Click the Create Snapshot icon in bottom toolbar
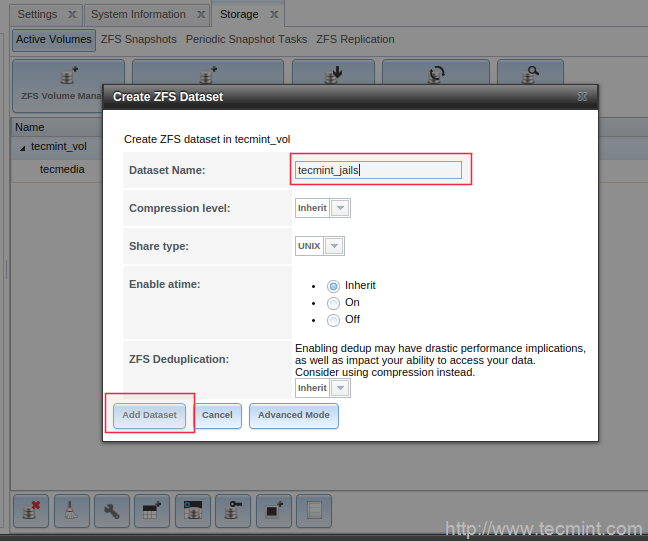 [x=274, y=511]
